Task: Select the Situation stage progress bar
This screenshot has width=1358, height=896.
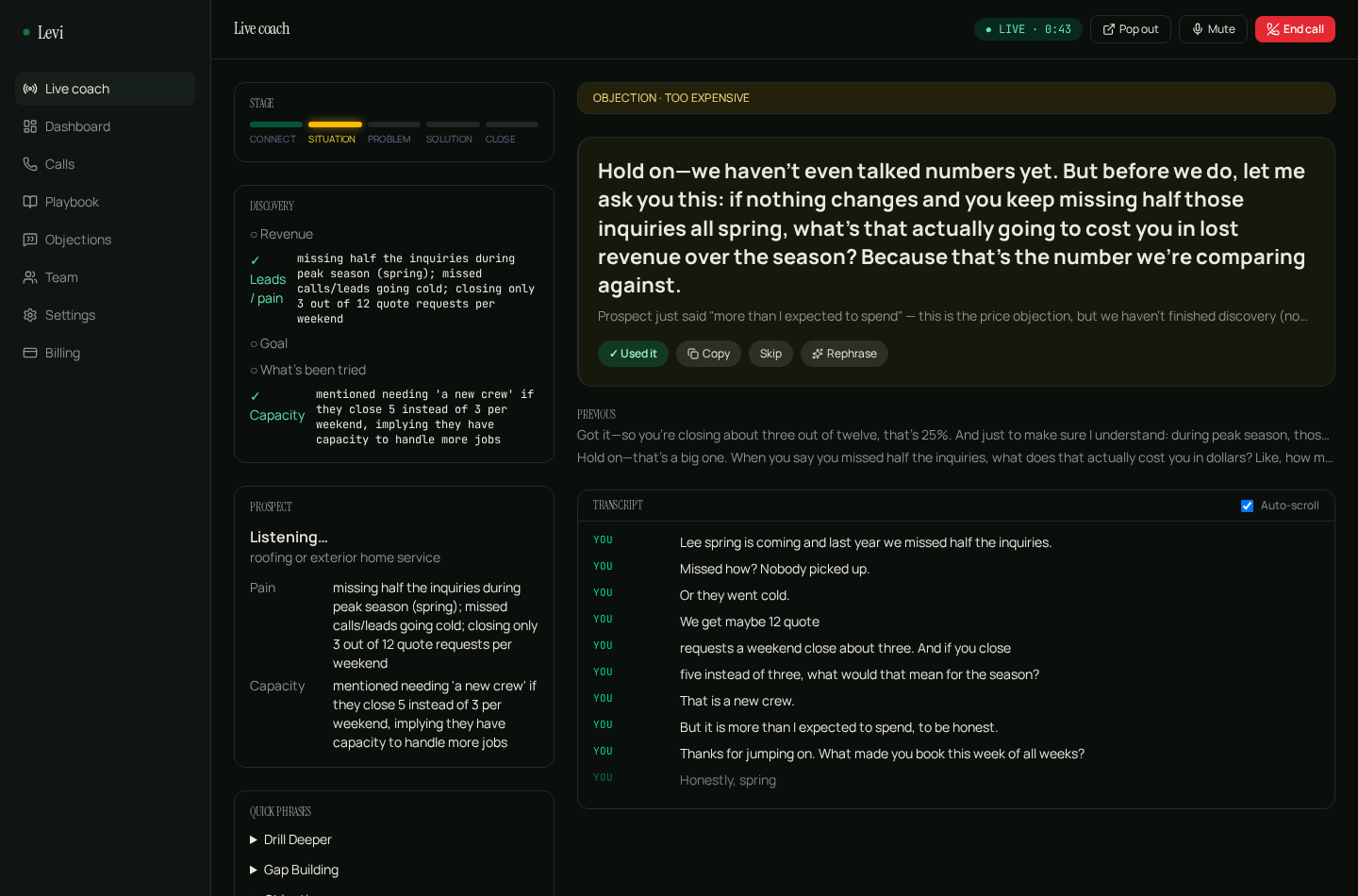Action: (x=335, y=124)
